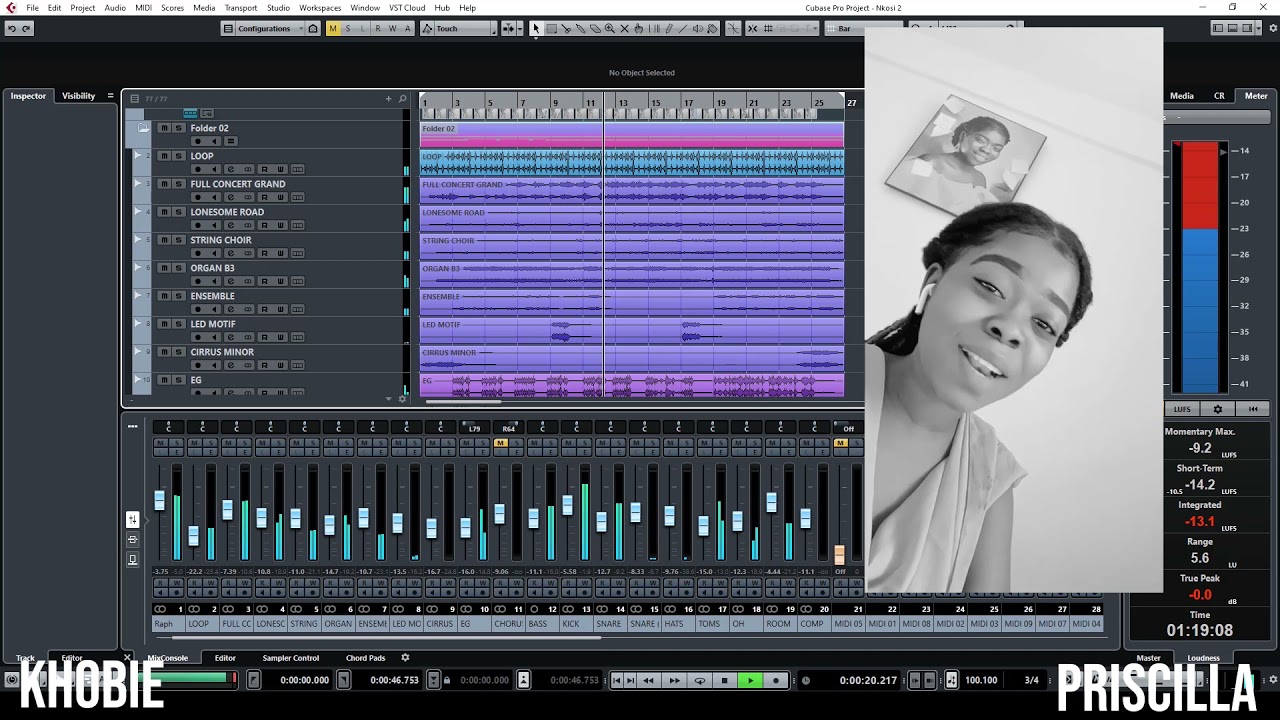Toggle global Solo S button in toolbar

[x=348, y=28]
